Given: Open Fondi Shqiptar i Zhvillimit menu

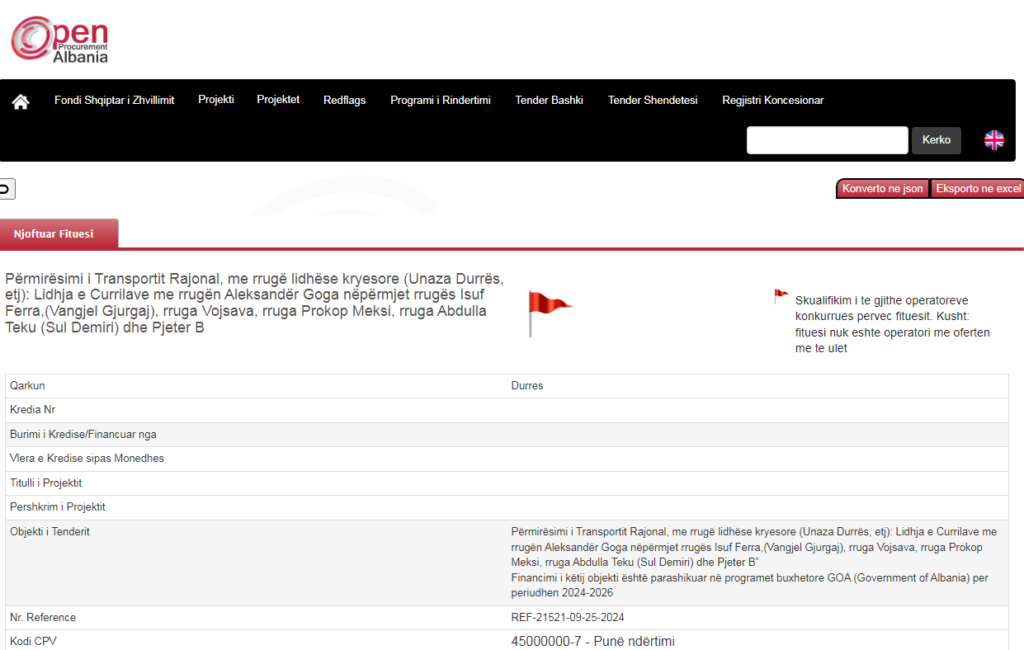Looking at the screenshot, I should click(x=114, y=100).
